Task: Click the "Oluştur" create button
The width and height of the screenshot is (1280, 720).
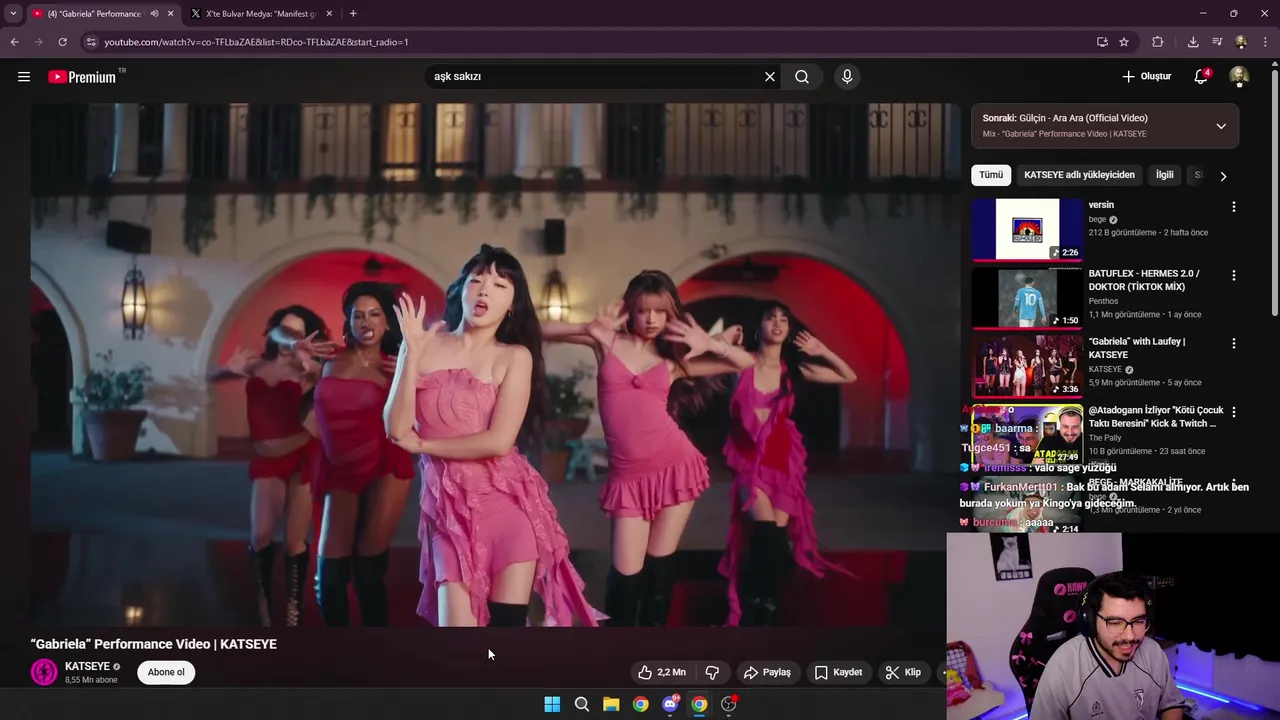Action: pyautogui.click(x=1146, y=77)
